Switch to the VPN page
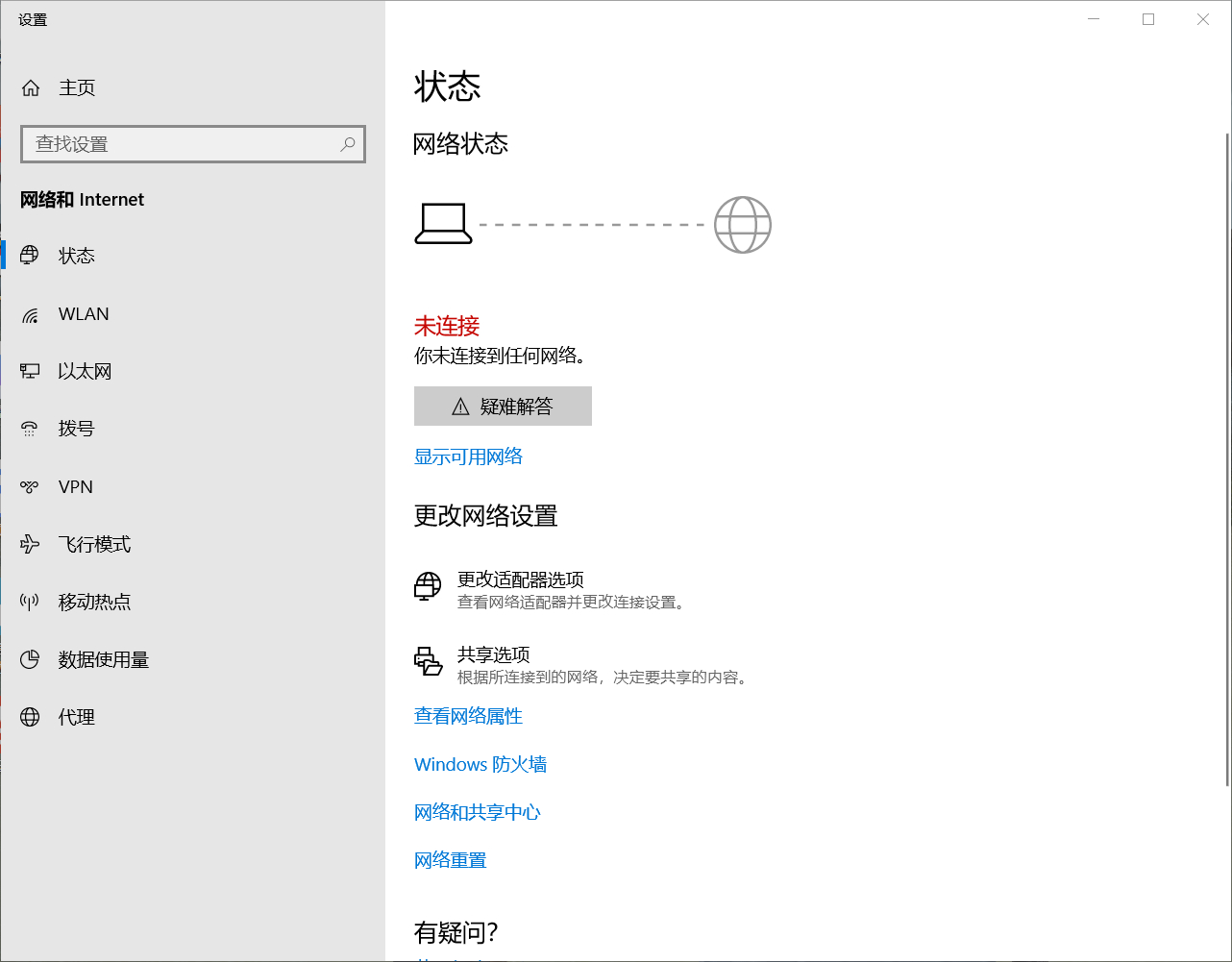The width and height of the screenshot is (1232, 962). 192,487
